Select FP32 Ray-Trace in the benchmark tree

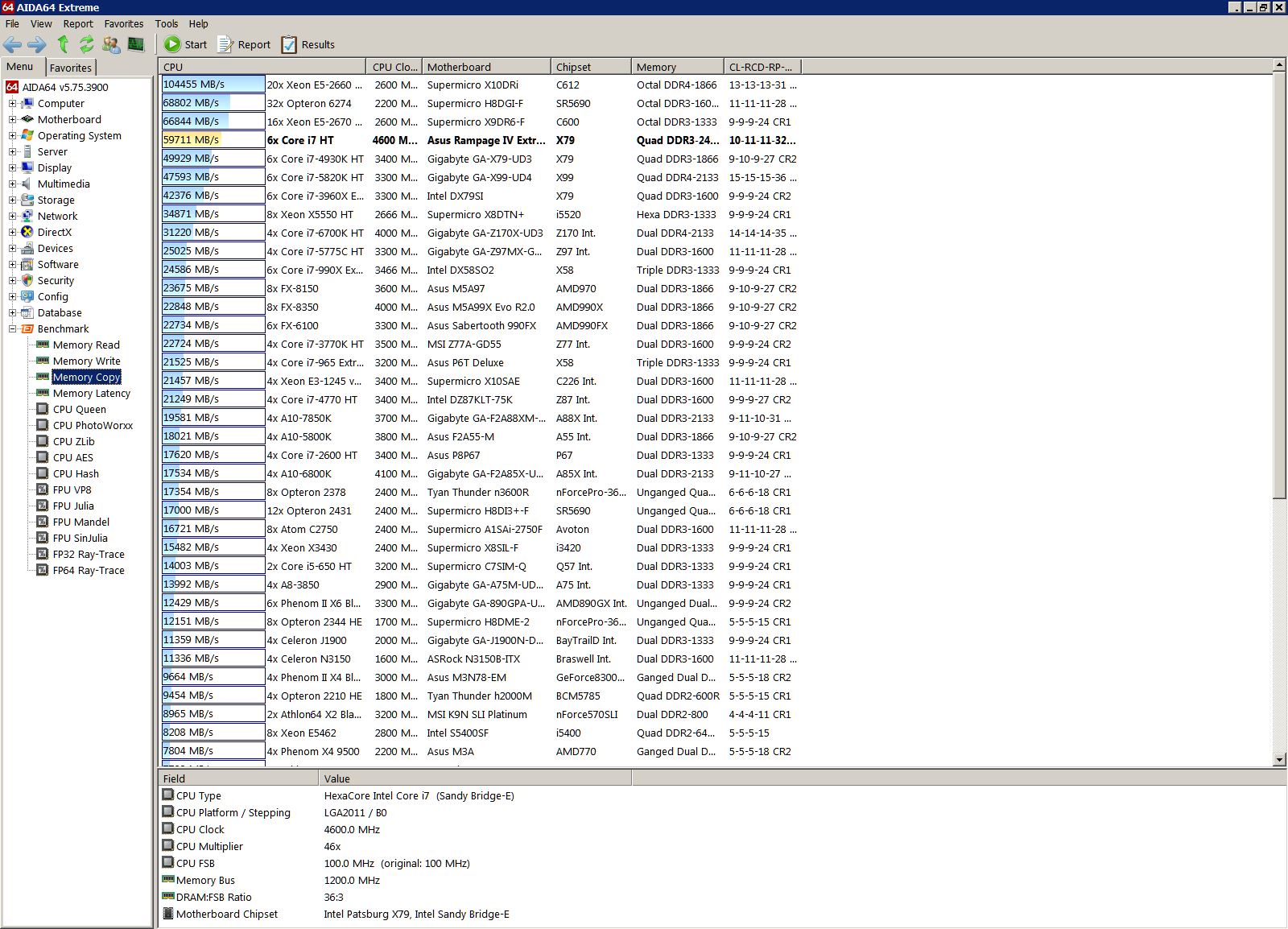pyautogui.click(x=89, y=554)
